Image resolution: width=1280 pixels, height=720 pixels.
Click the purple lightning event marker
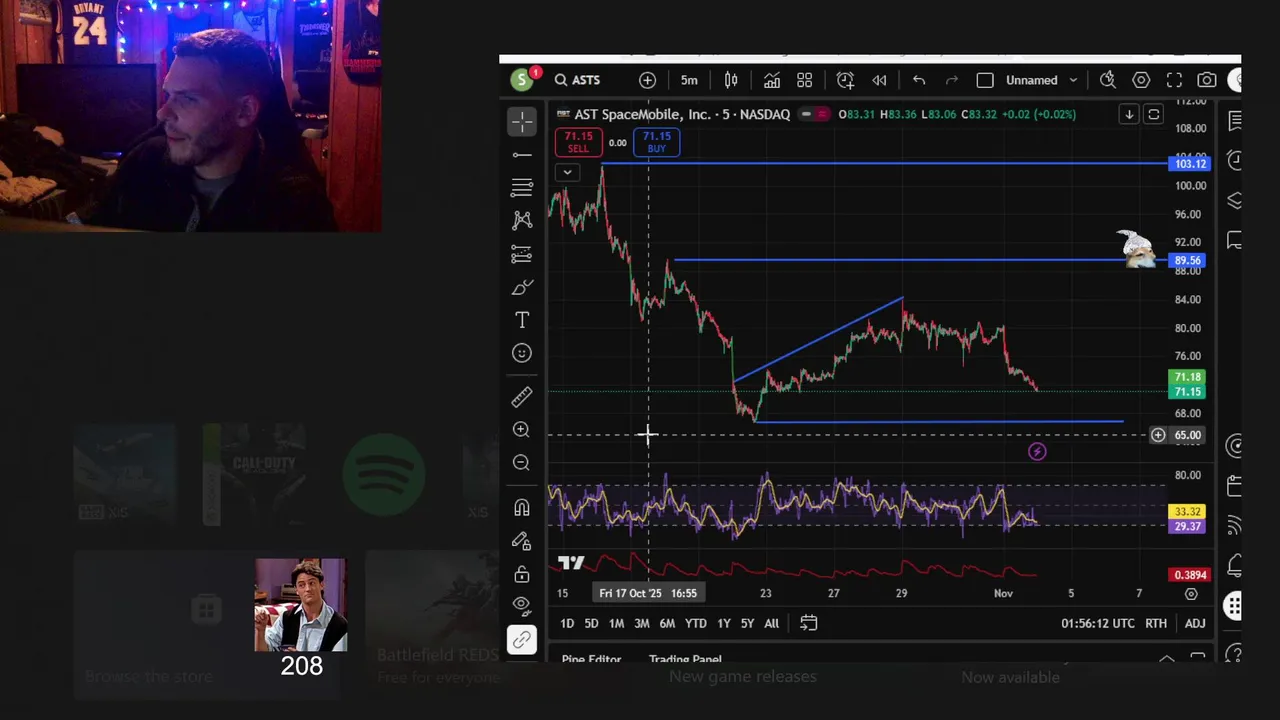[1037, 452]
